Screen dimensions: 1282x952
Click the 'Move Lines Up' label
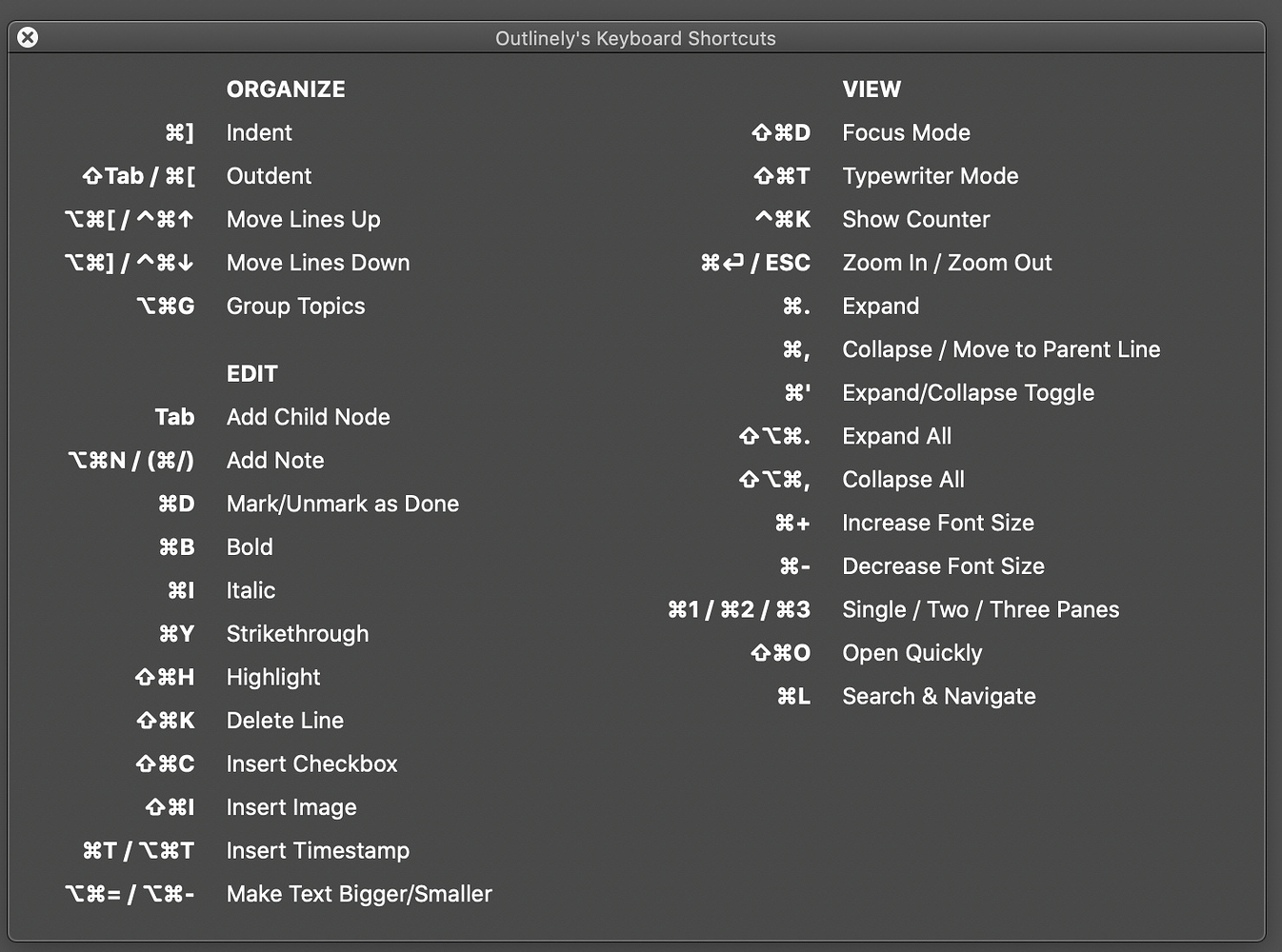[303, 220]
